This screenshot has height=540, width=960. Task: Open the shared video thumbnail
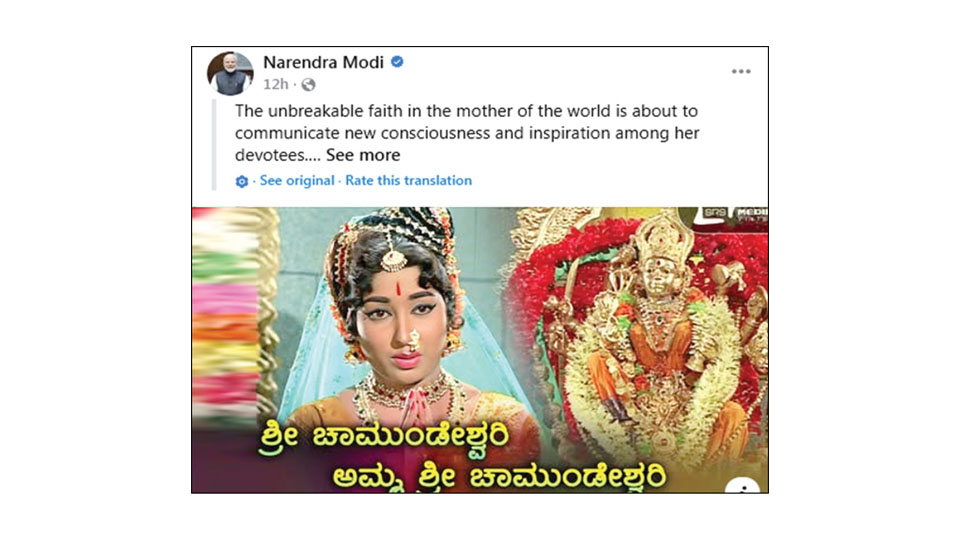480,350
